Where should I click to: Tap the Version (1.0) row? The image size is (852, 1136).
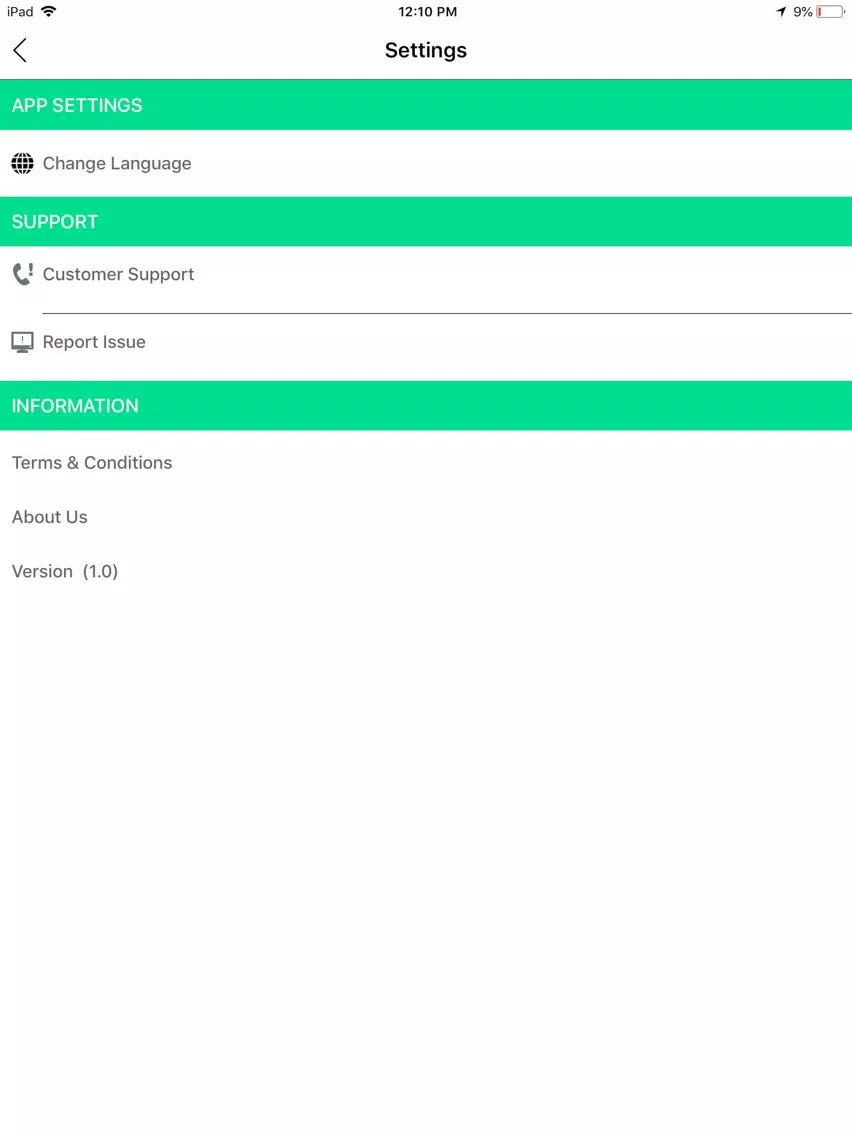pyautogui.click(x=65, y=571)
